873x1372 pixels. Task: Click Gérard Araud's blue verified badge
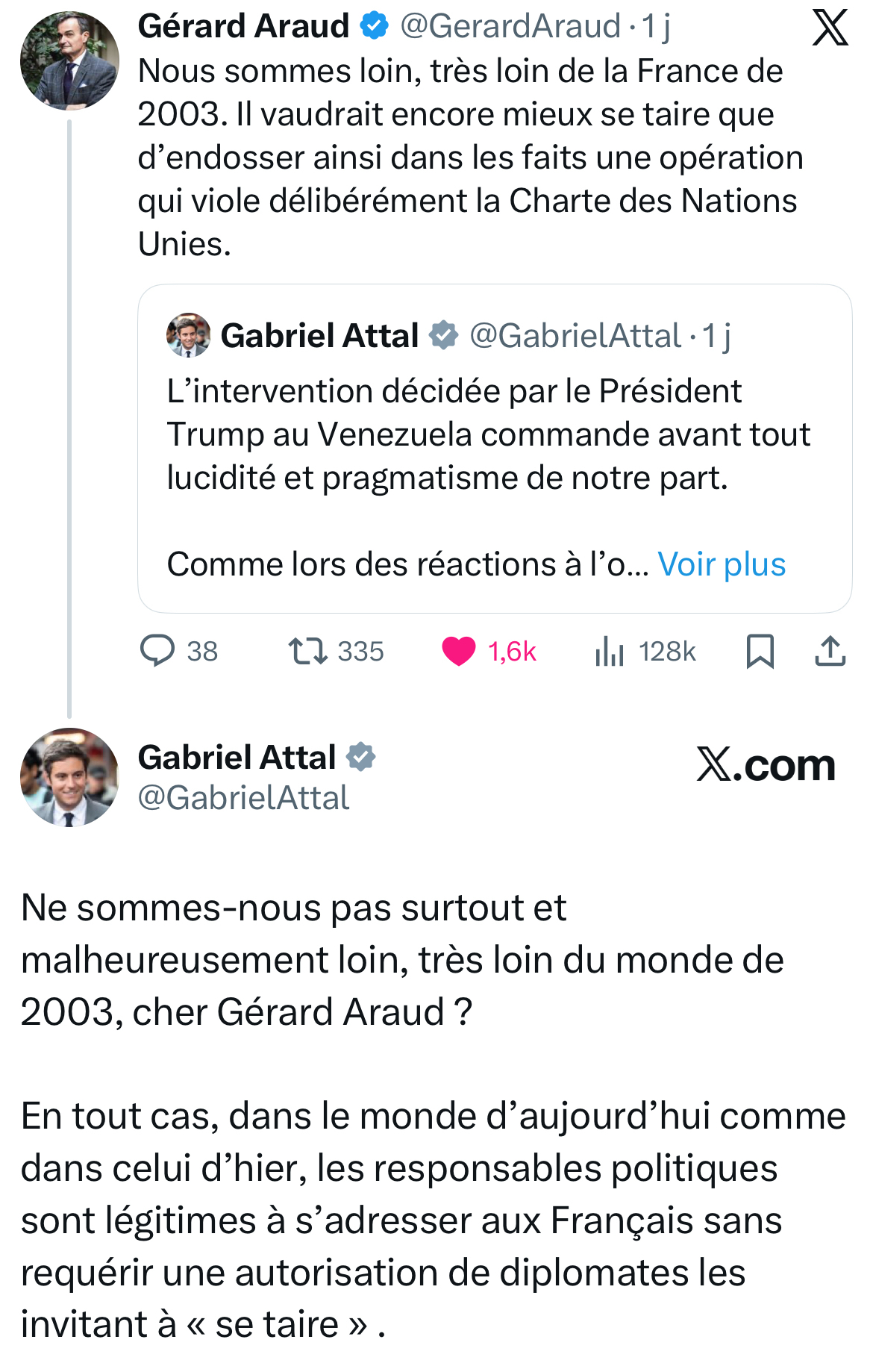point(374,26)
